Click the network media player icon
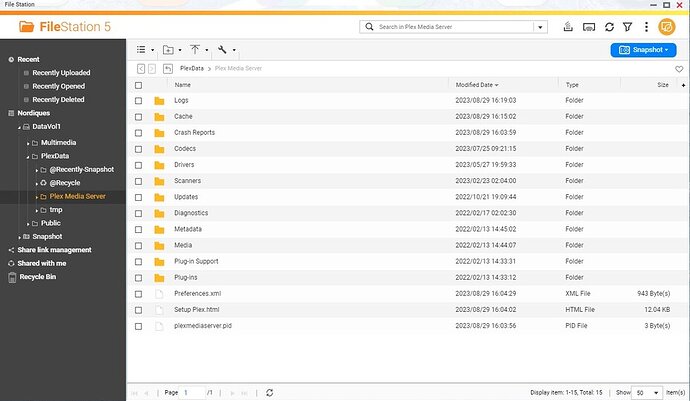 (x=589, y=27)
